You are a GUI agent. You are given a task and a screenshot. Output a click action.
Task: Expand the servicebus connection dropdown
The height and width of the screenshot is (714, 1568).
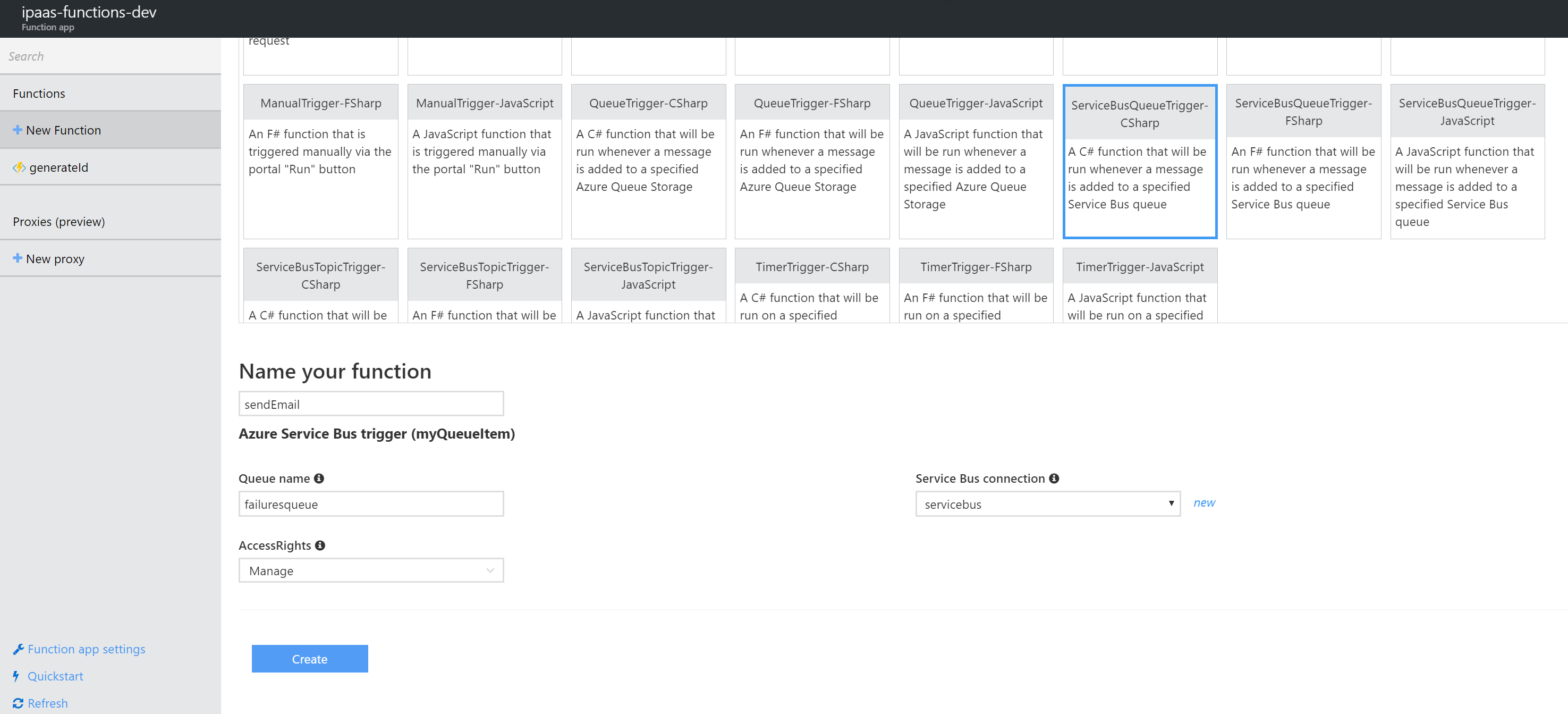[1047, 504]
